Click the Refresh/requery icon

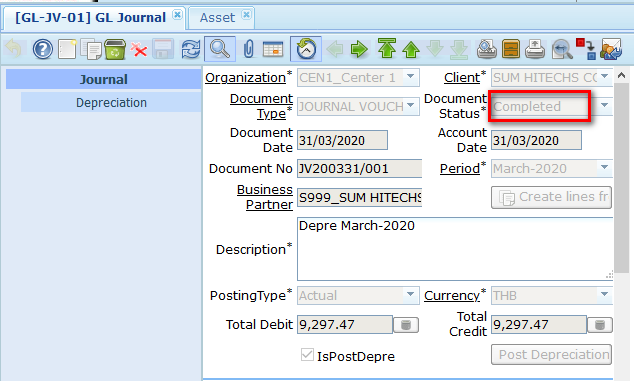point(190,49)
